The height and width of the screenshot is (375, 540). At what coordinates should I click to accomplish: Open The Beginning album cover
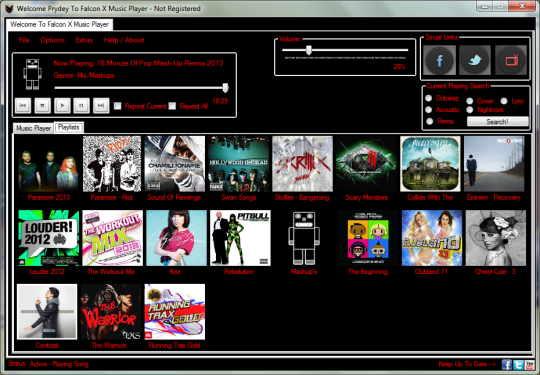(x=368, y=238)
